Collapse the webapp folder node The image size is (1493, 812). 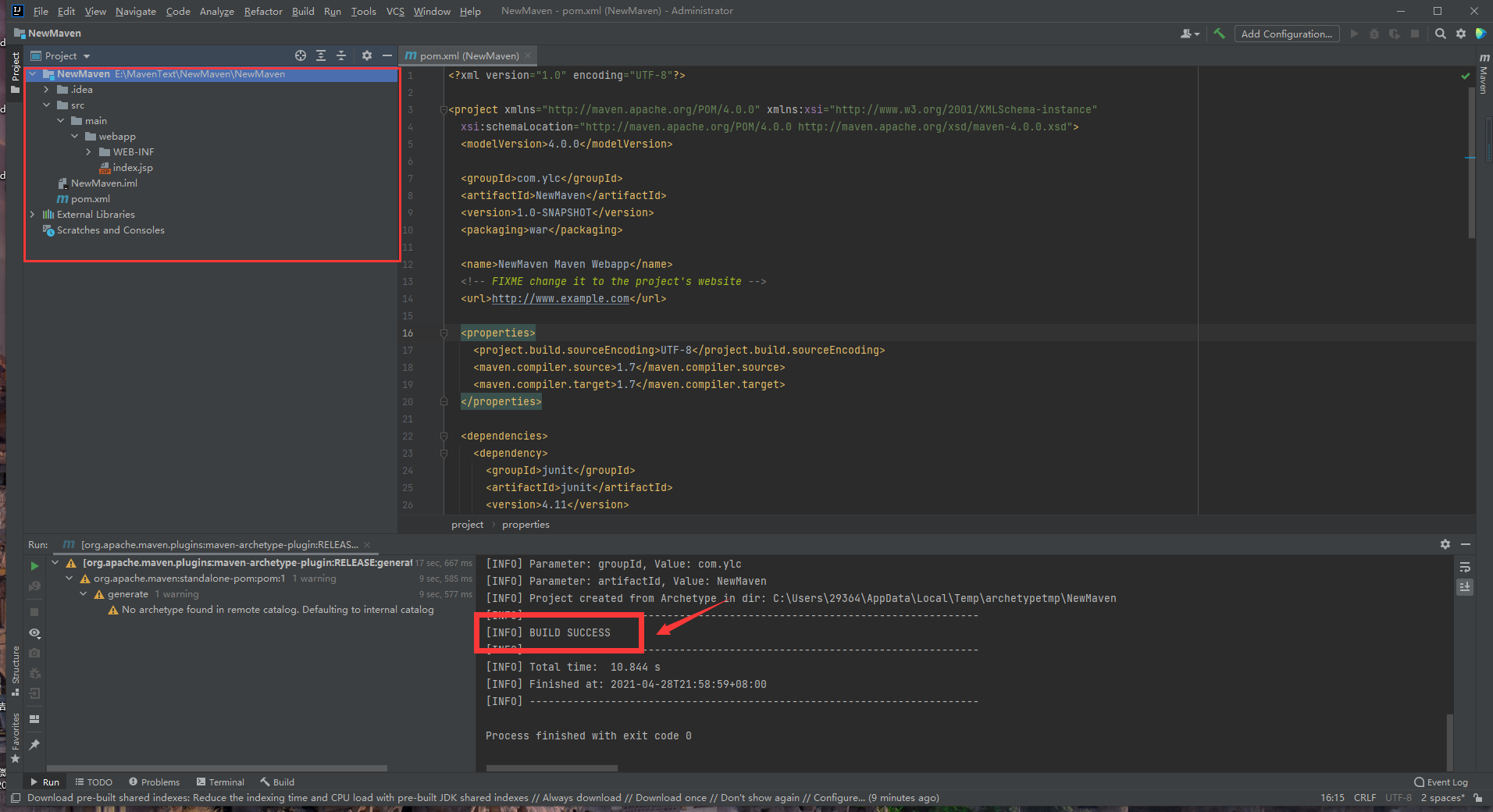[75, 137]
